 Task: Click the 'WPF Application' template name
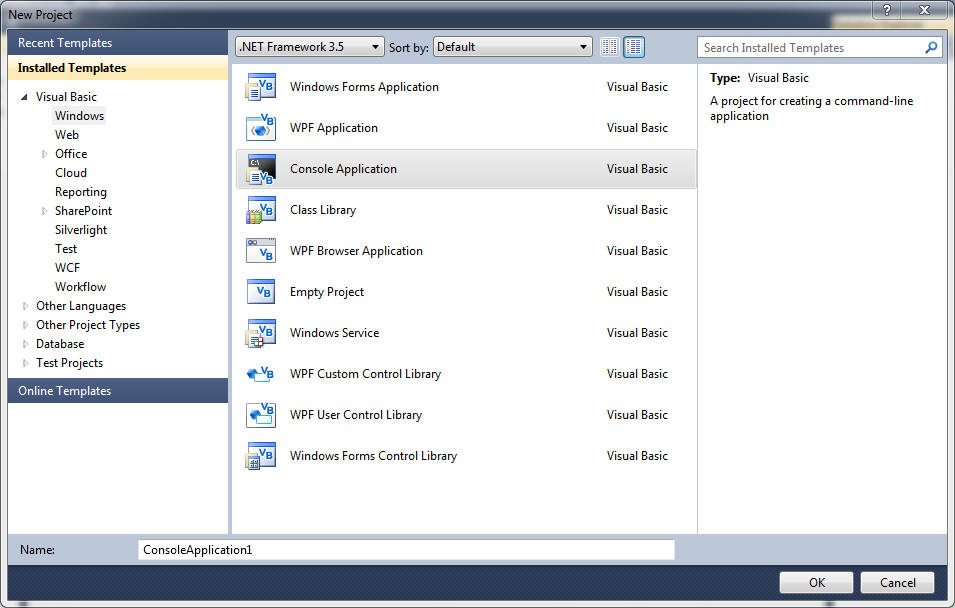pos(334,128)
